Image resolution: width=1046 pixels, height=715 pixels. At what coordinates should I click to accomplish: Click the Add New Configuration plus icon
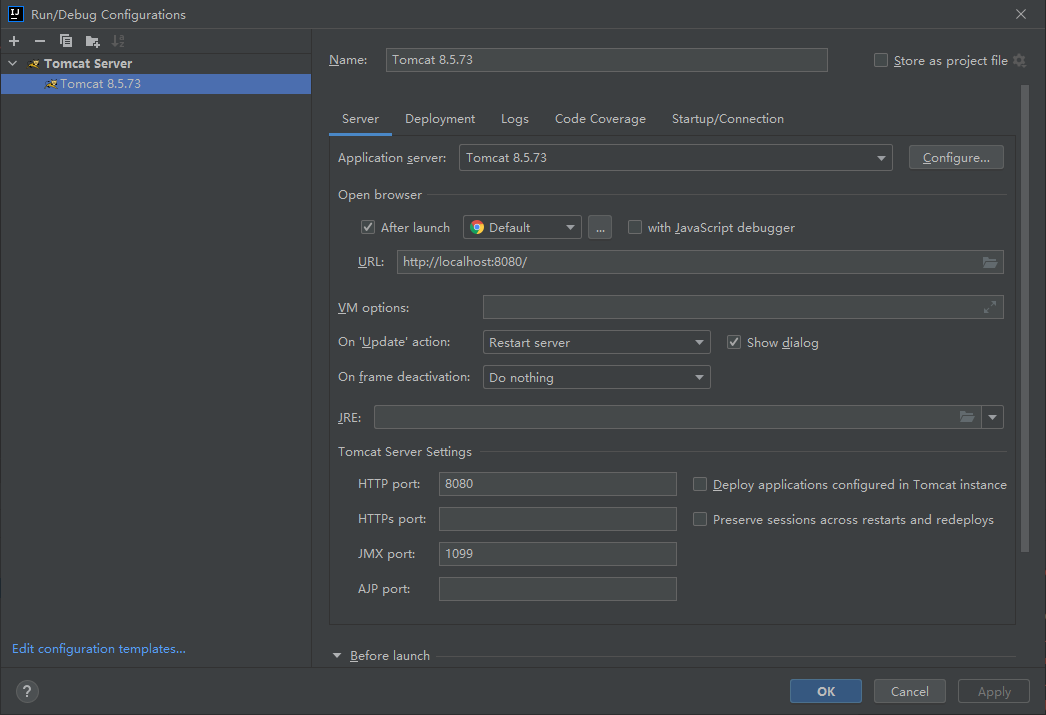[x=14, y=41]
